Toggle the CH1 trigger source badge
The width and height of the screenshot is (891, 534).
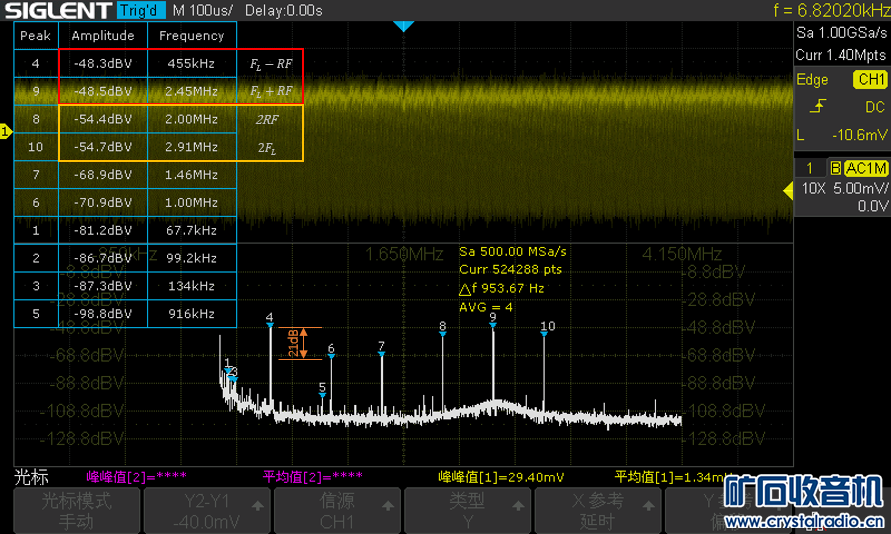click(x=868, y=80)
